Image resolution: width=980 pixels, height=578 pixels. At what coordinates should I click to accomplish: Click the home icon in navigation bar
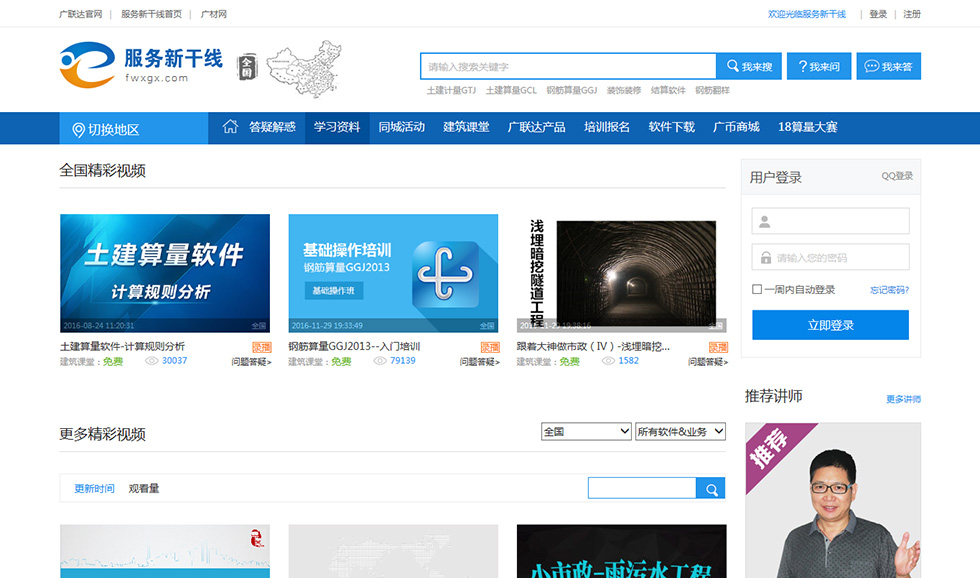coord(230,127)
